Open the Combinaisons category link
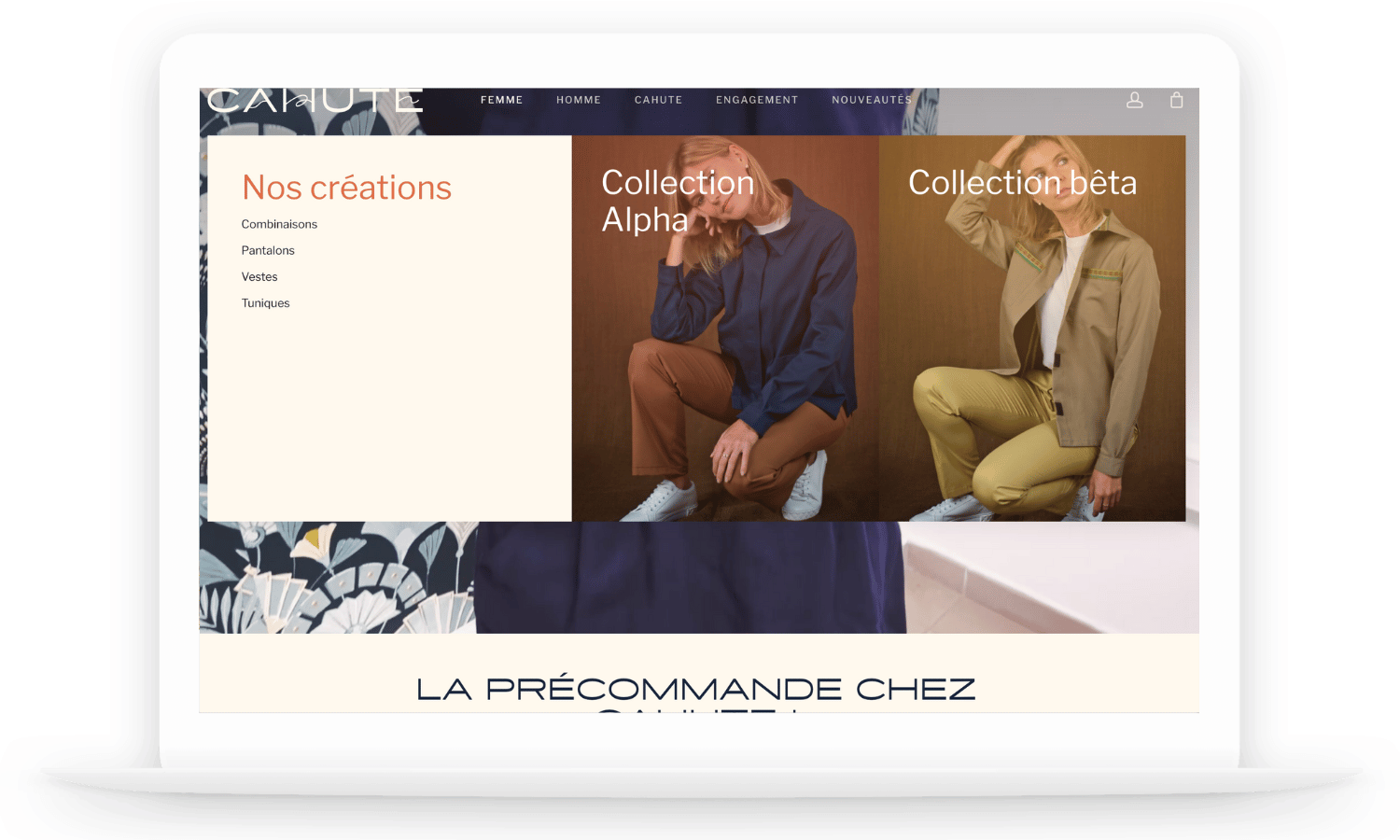The height and width of the screenshot is (840, 1400). click(279, 224)
